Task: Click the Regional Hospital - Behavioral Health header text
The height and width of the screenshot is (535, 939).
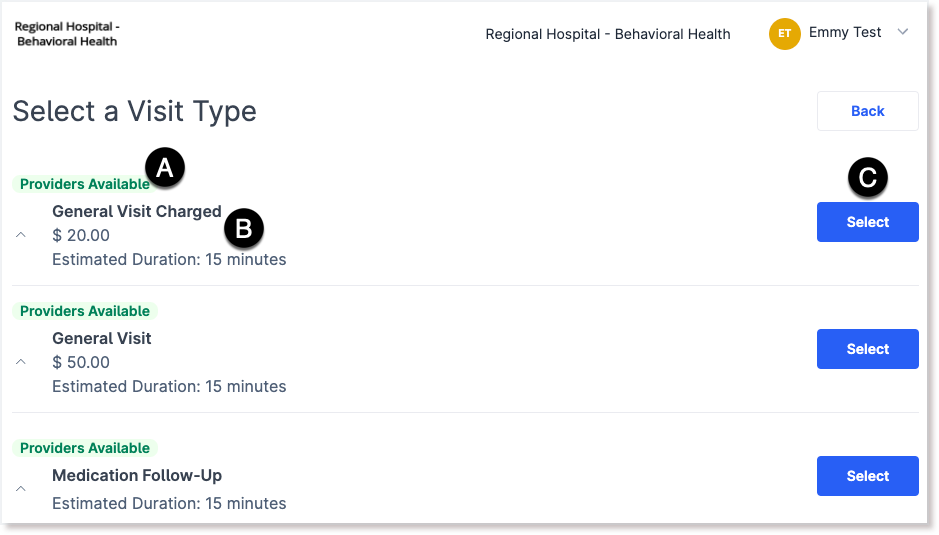Action: coord(608,34)
